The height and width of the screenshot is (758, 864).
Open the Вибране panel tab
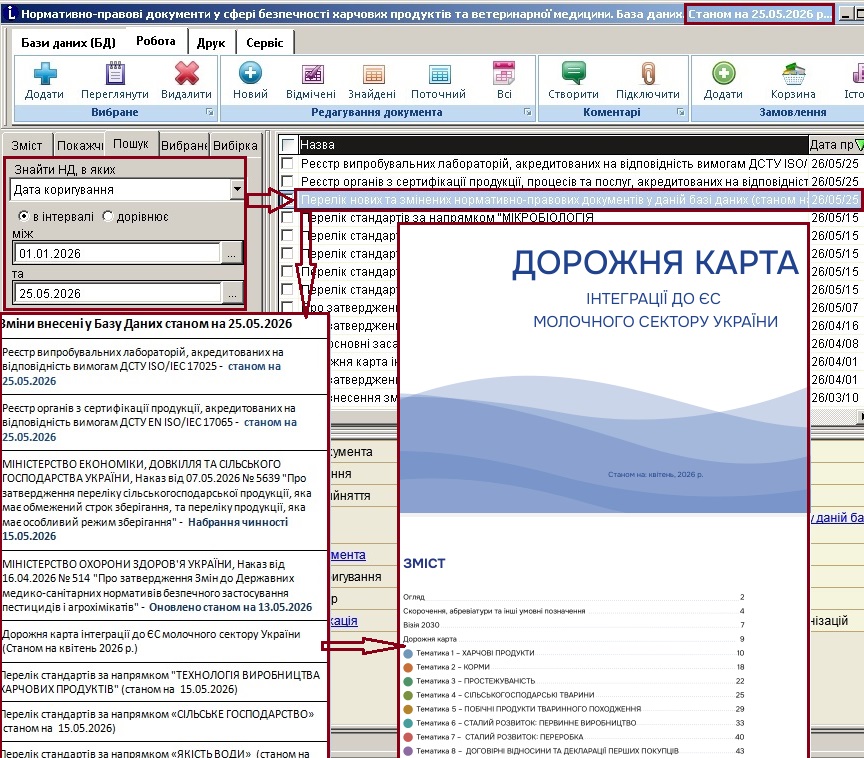click(x=184, y=145)
